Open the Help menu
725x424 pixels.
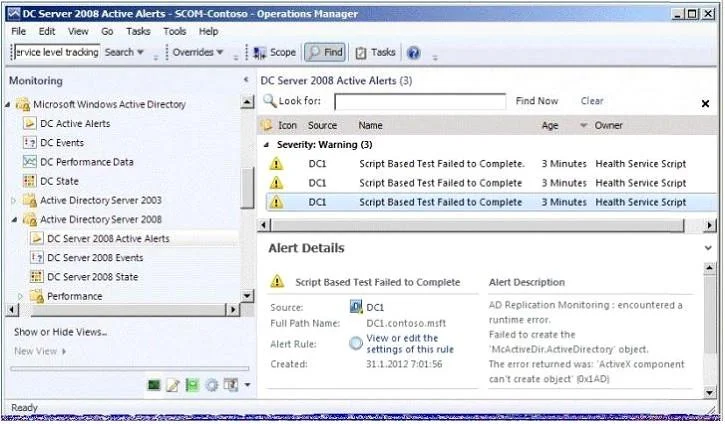[209, 31]
